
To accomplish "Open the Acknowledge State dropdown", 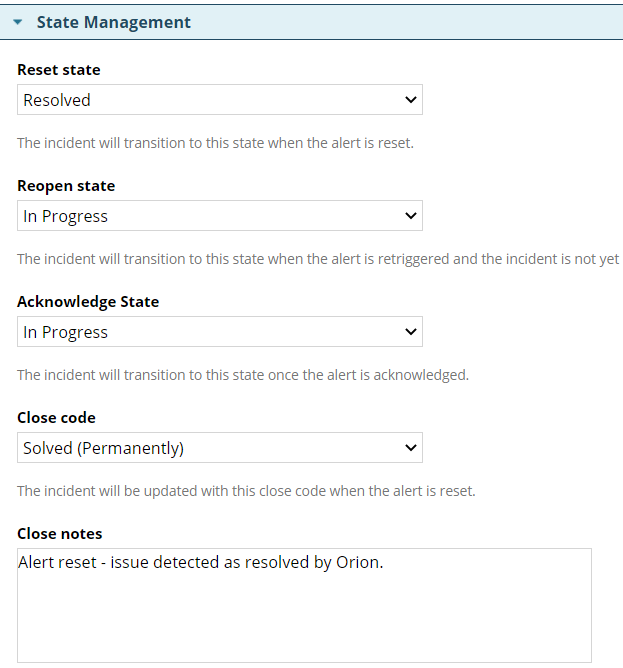I will click(x=219, y=332).
